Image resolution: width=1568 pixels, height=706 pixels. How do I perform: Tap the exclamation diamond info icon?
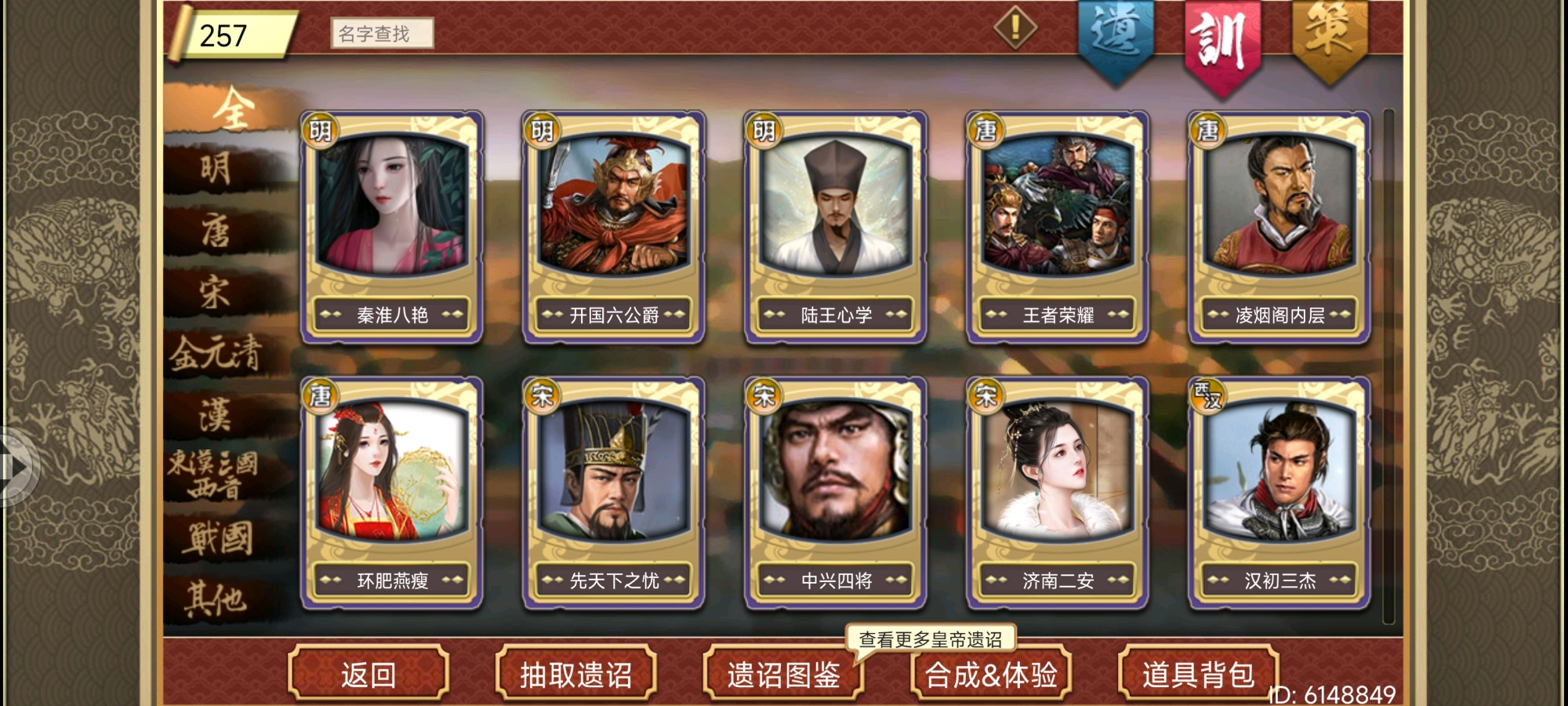pos(1015,28)
